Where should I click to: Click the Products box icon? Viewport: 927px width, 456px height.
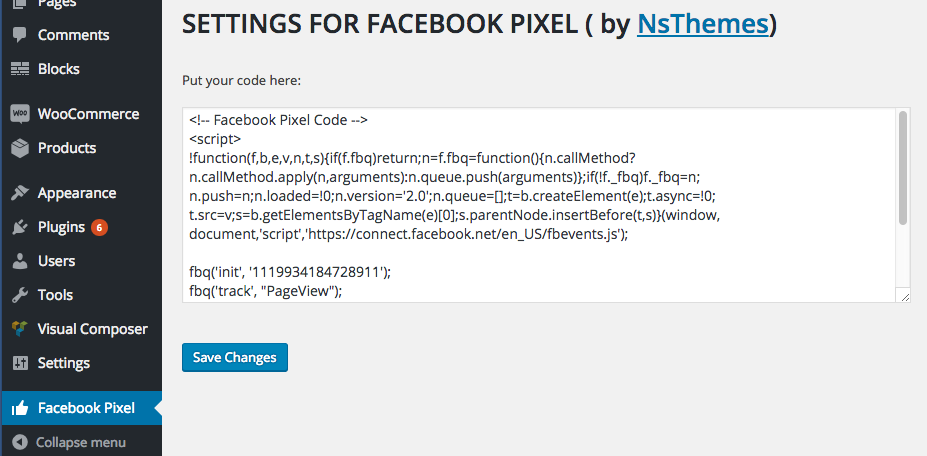20,148
